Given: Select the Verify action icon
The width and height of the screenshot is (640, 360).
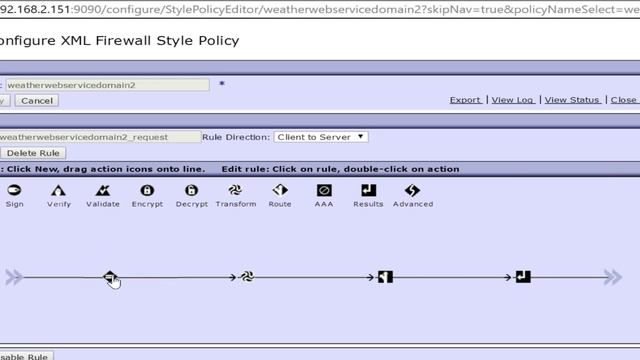Looking at the screenshot, I should (x=58, y=190).
